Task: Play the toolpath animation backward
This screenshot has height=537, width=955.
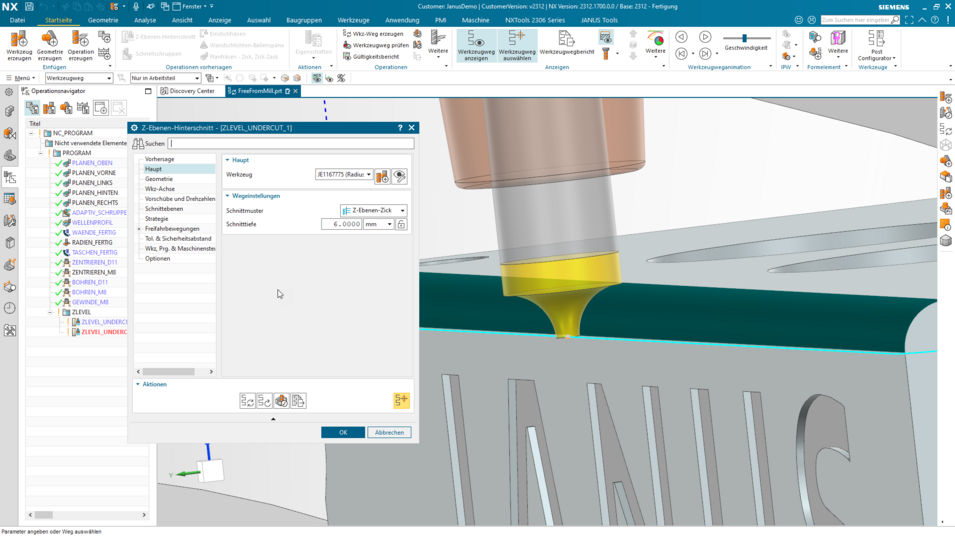Action: 682,37
